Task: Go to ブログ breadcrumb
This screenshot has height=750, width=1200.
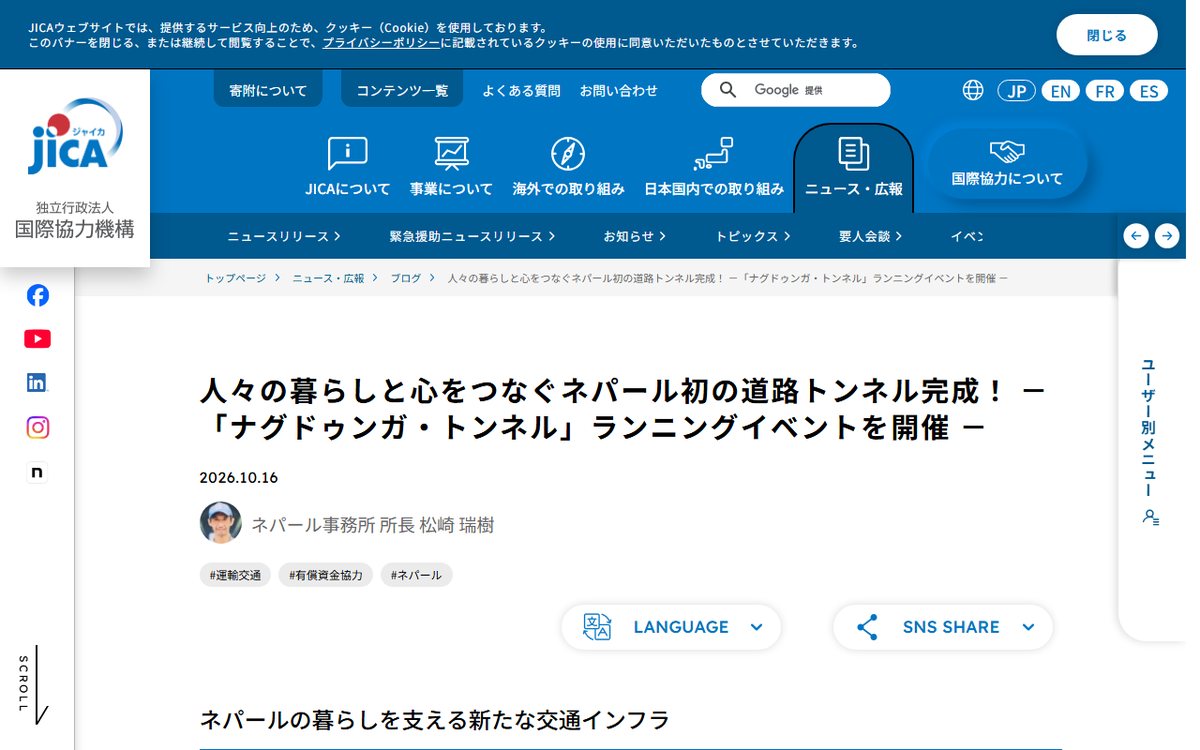Action: pos(406,278)
